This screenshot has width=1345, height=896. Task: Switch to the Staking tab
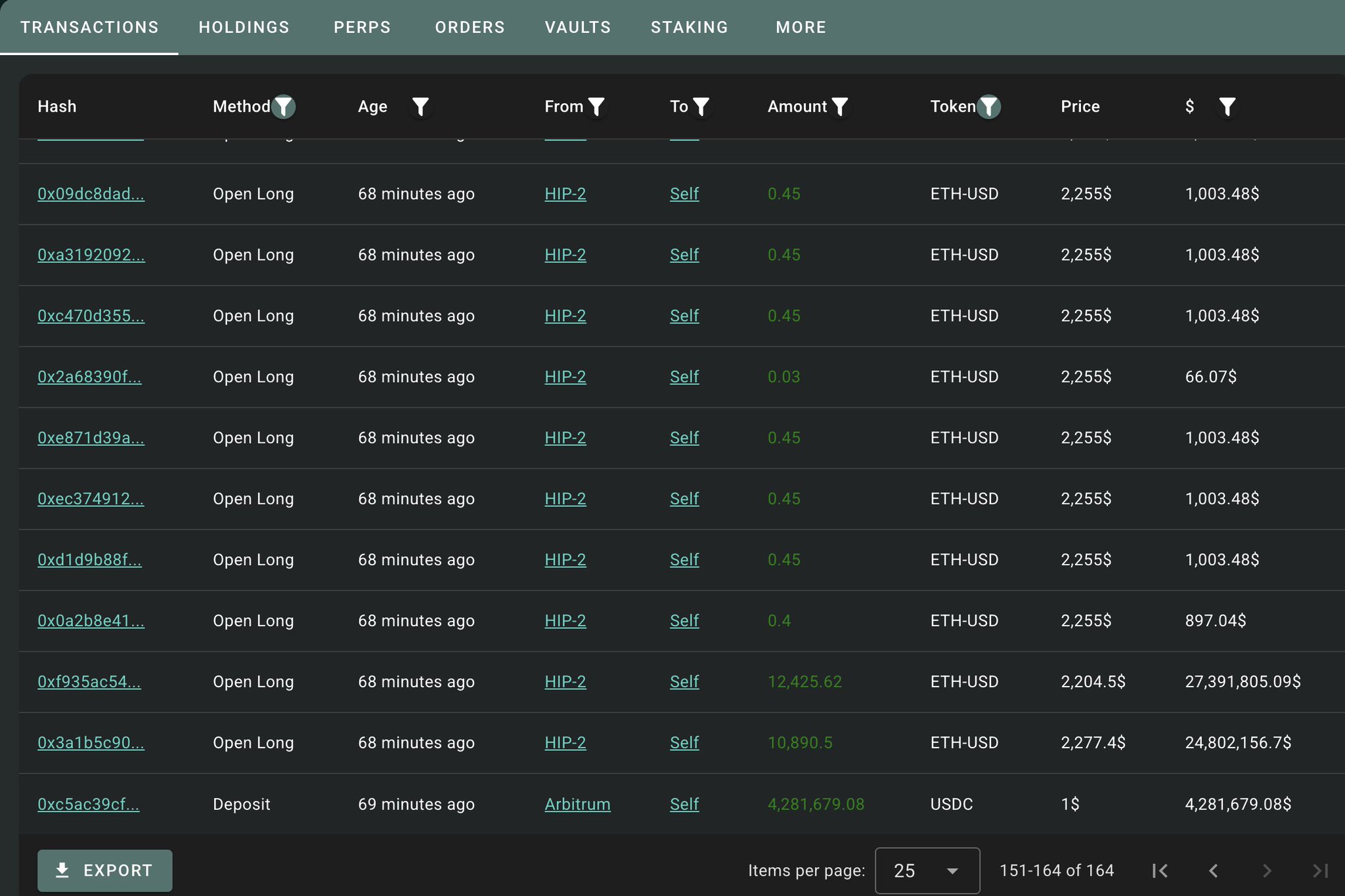click(x=690, y=27)
